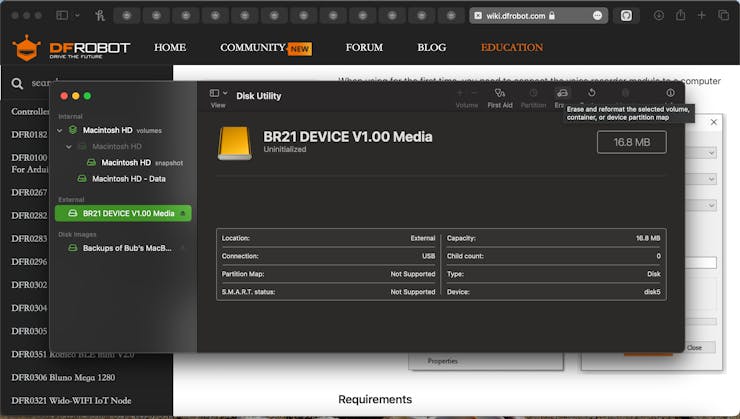Click the wiki.dfrobot.com address bar

pyautogui.click(x=538, y=16)
